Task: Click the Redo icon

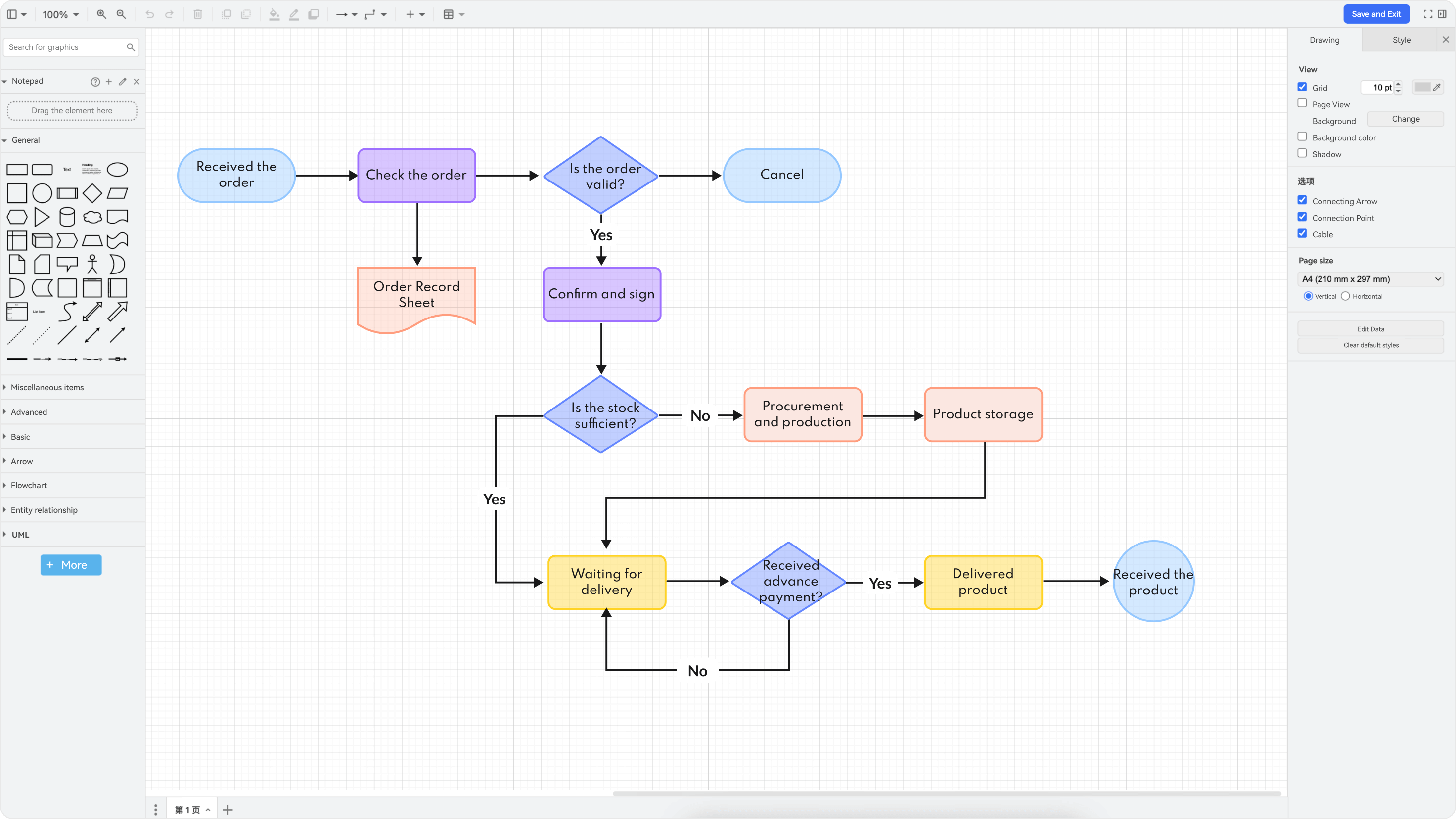Action: click(x=169, y=14)
